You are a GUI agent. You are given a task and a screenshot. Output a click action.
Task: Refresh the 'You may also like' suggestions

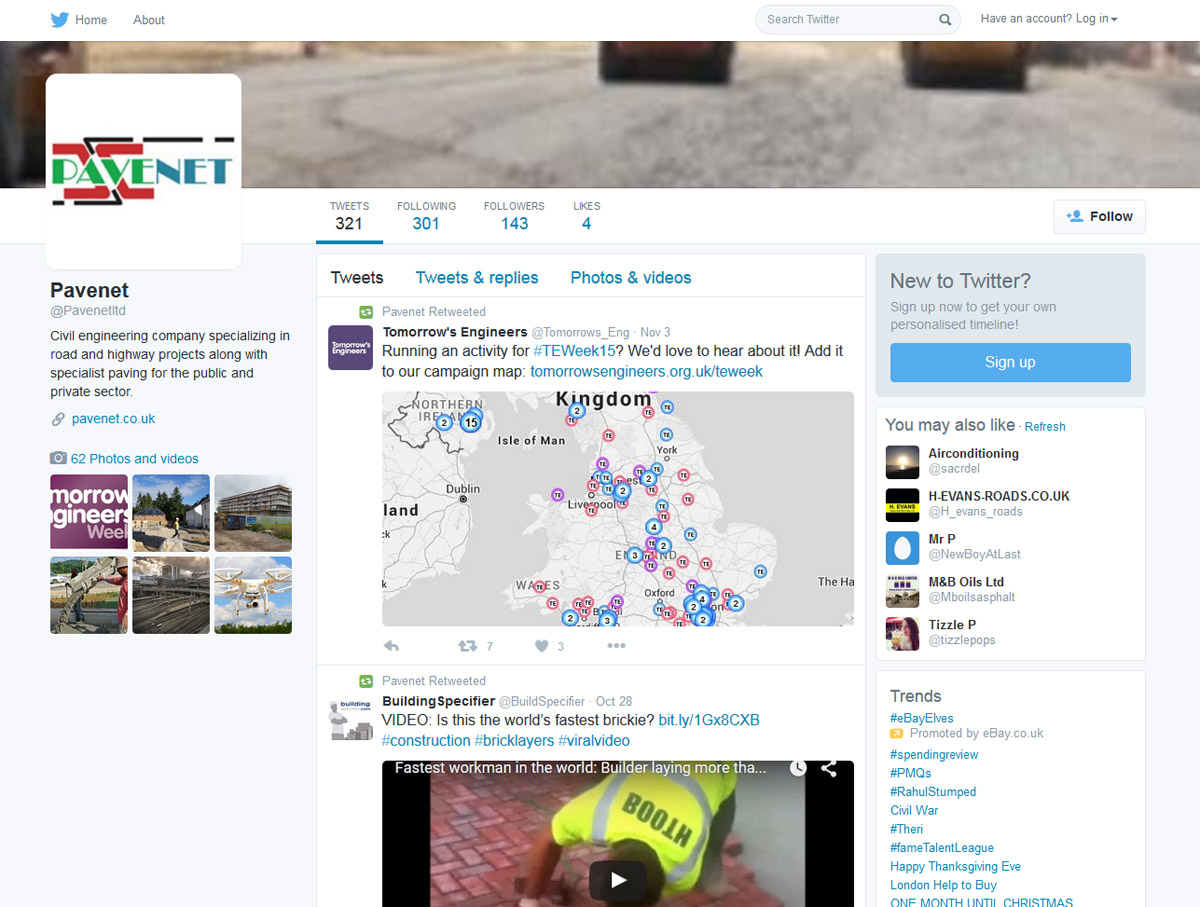[x=1045, y=427]
